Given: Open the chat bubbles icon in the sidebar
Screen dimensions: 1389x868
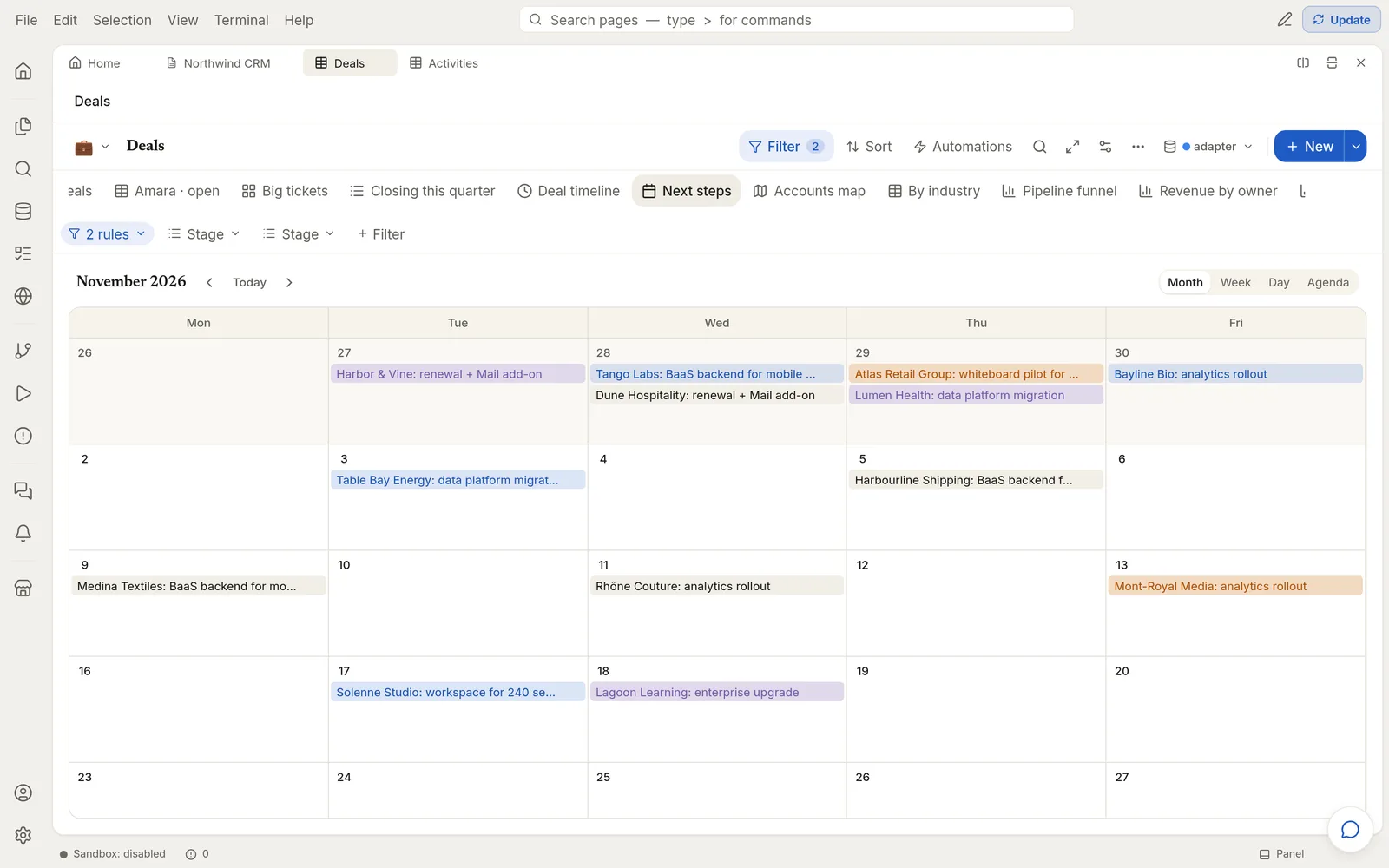Looking at the screenshot, I should point(23,491).
